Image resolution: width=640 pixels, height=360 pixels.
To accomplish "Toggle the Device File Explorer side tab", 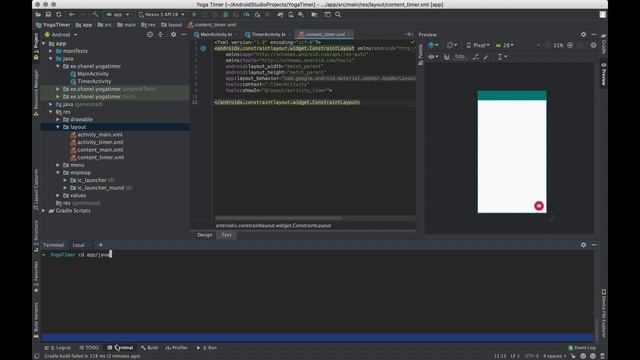I will tap(604, 313).
